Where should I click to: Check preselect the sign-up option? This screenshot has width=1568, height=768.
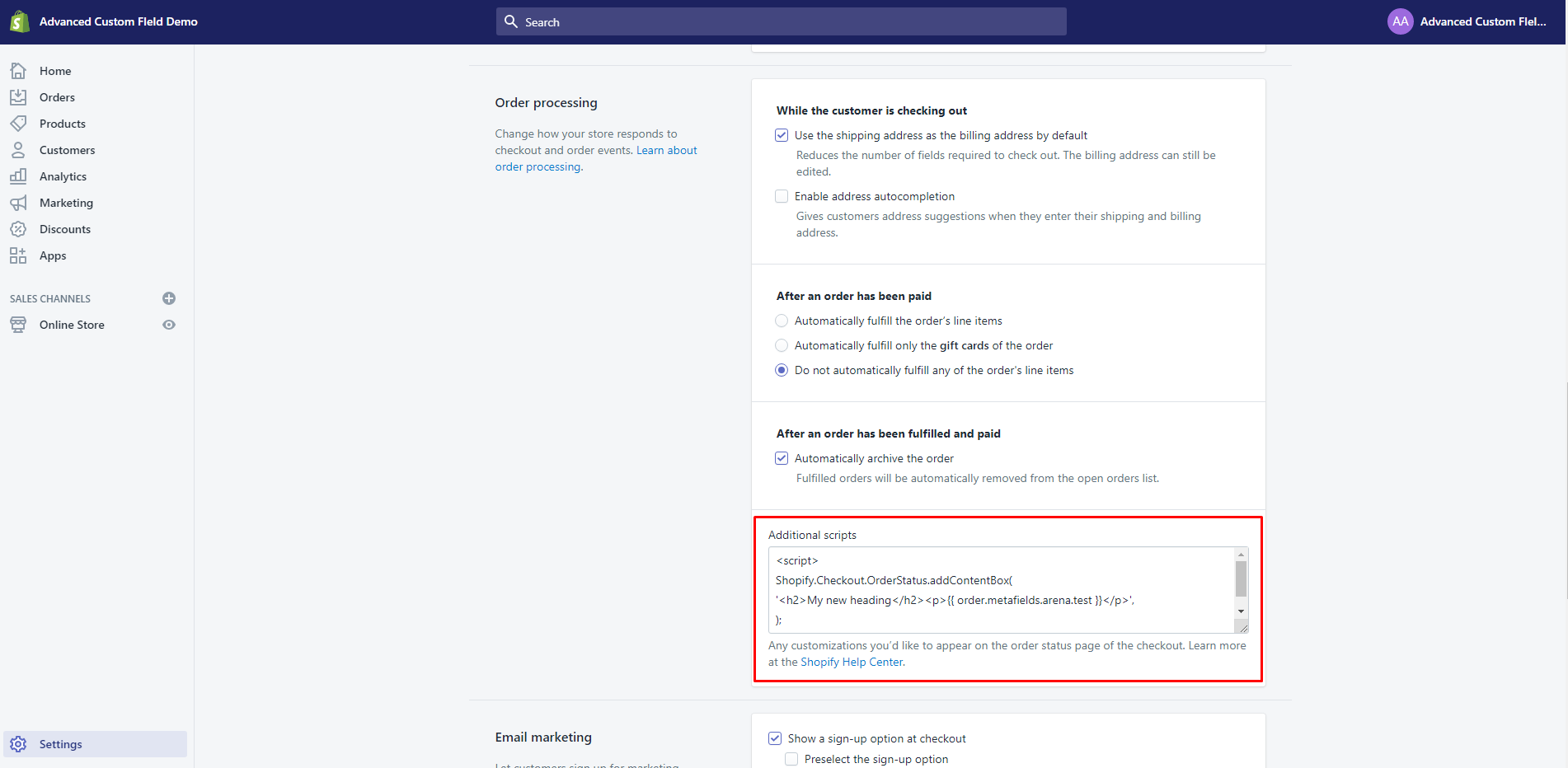coord(791,759)
